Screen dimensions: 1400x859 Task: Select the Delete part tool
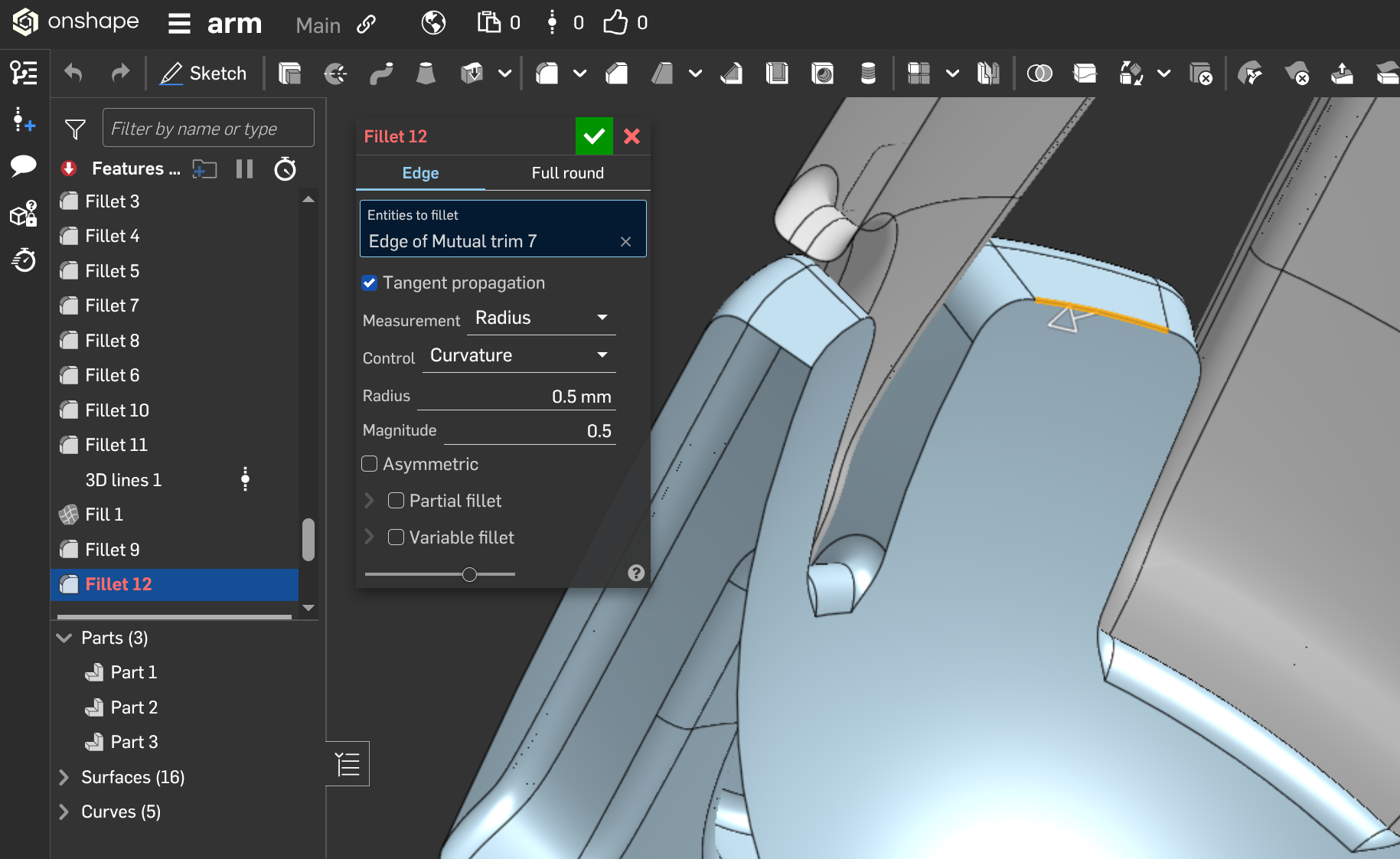coord(1201,73)
